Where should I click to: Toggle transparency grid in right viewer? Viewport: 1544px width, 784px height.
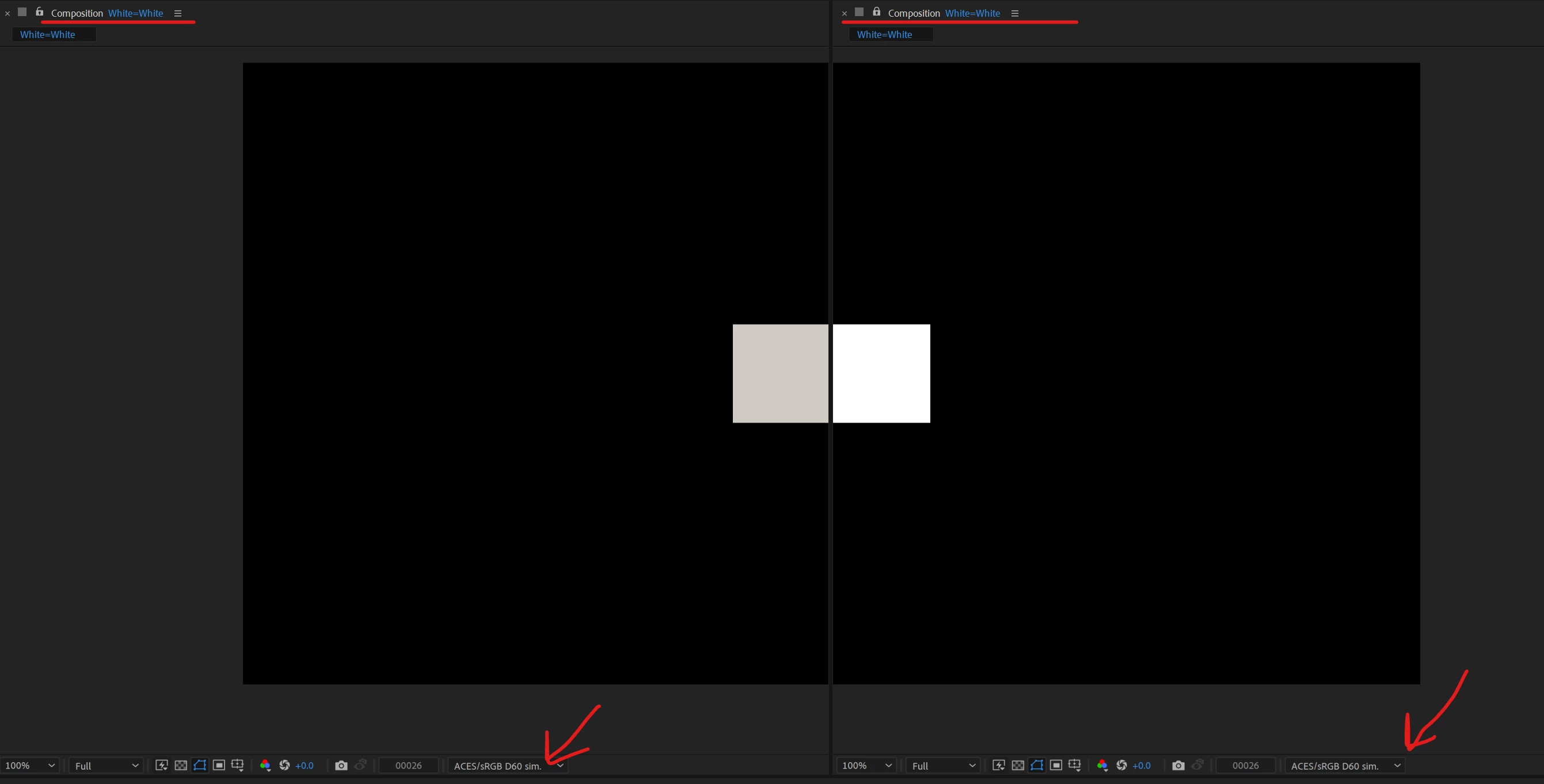tap(1017, 766)
